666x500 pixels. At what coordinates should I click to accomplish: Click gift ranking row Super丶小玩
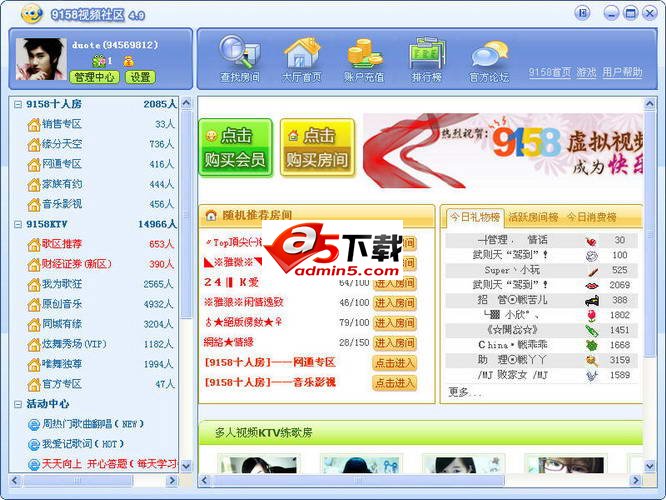542,270
